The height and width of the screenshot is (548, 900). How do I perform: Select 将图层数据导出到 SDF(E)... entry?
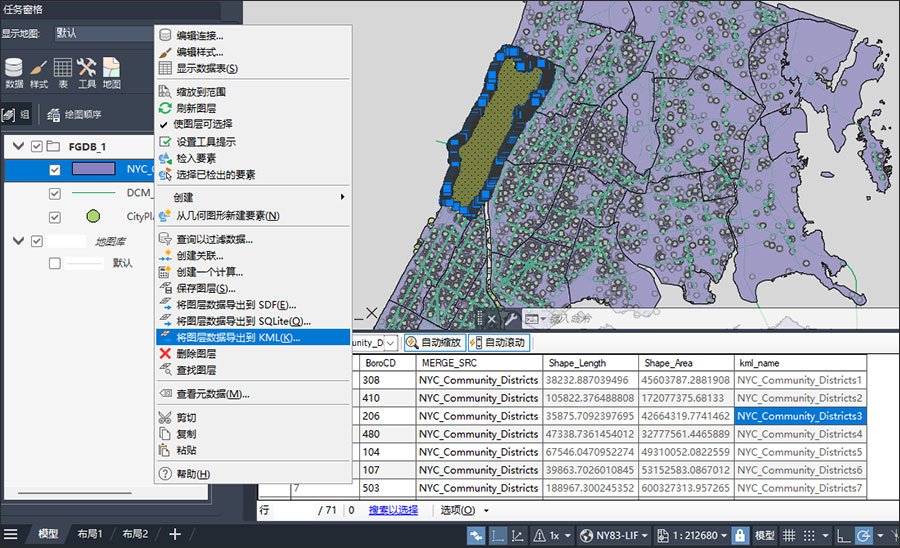(254, 305)
